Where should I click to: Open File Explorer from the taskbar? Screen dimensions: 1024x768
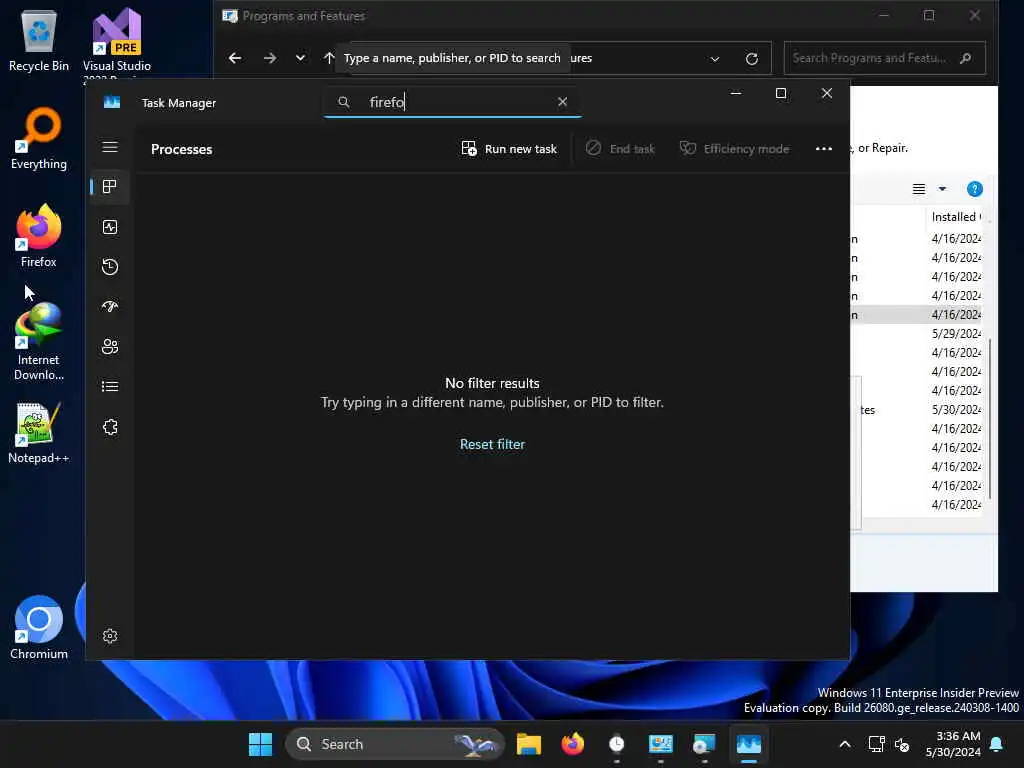point(528,744)
